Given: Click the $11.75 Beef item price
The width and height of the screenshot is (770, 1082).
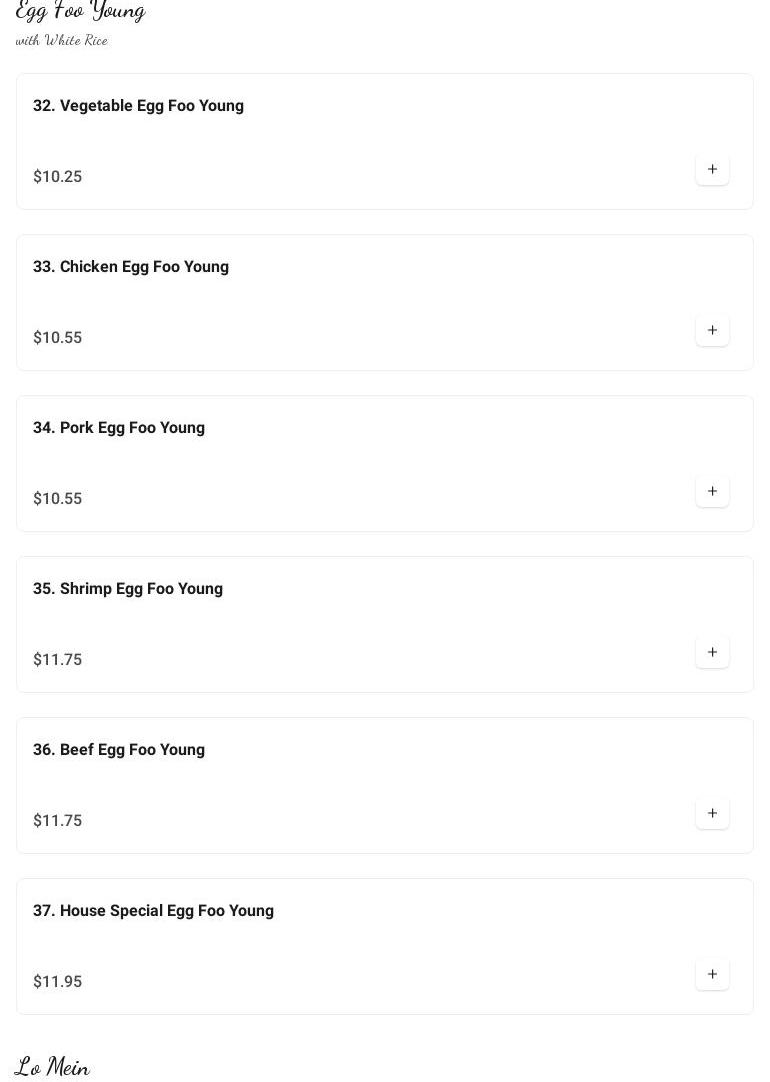Looking at the screenshot, I should coord(58,821).
